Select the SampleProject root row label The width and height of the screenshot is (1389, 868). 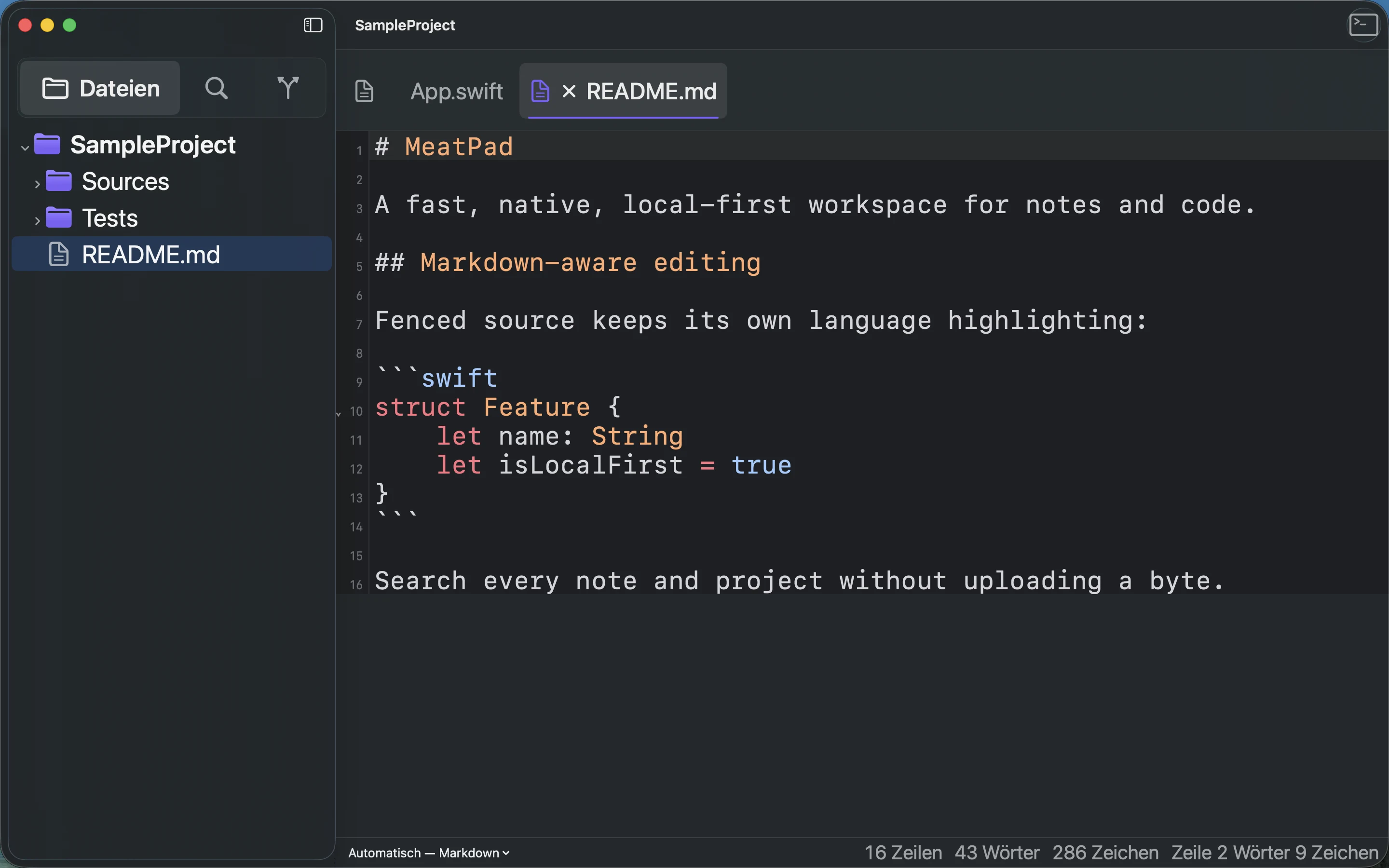coord(153,145)
